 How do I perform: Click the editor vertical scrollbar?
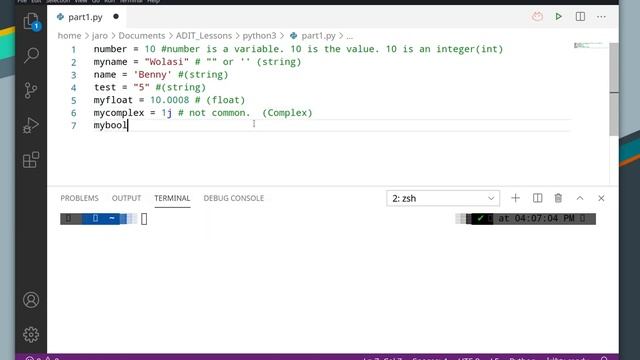point(614,90)
